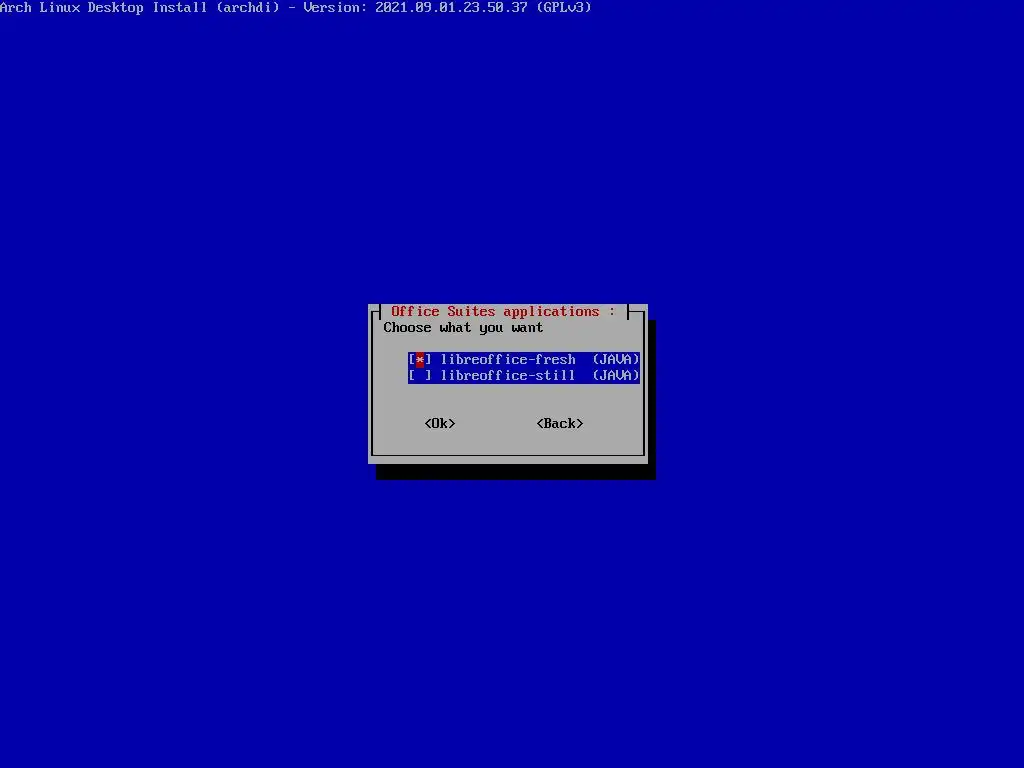Screen dimensions: 1024x768
Task: Select the libreoffice-still package name
Action: [508, 376]
